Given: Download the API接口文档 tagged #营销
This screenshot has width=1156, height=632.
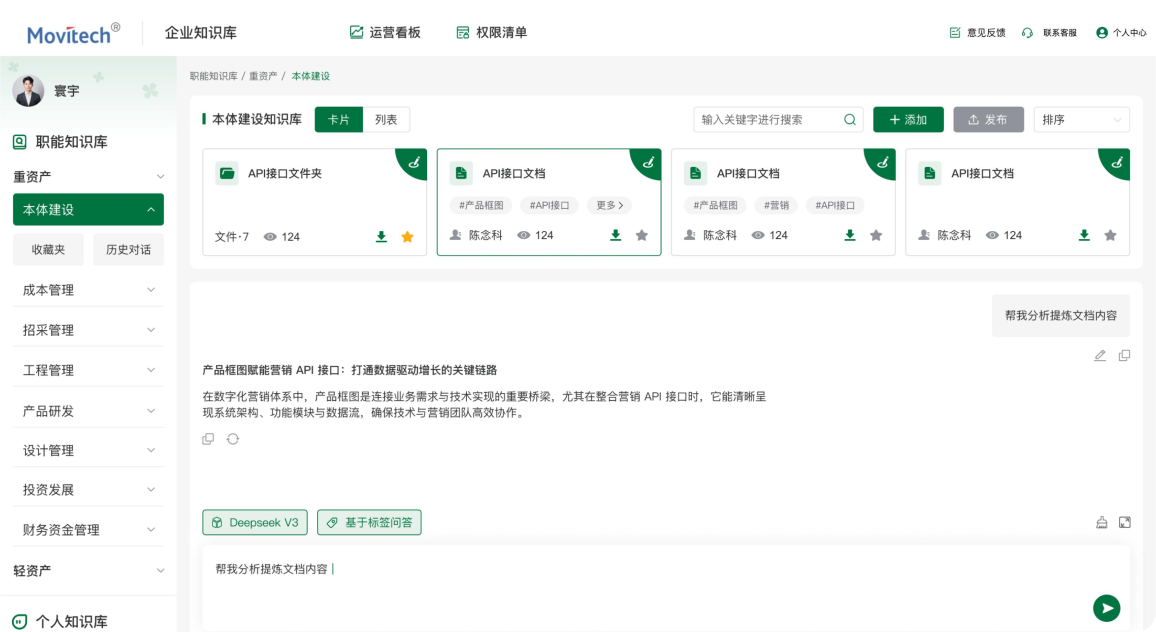Looking at the screenshot, I should click(850, 235).
